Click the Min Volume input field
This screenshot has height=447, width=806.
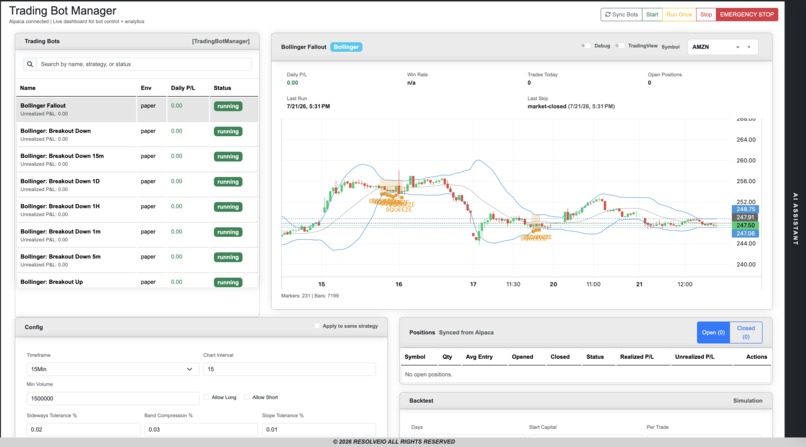(113, 398)
